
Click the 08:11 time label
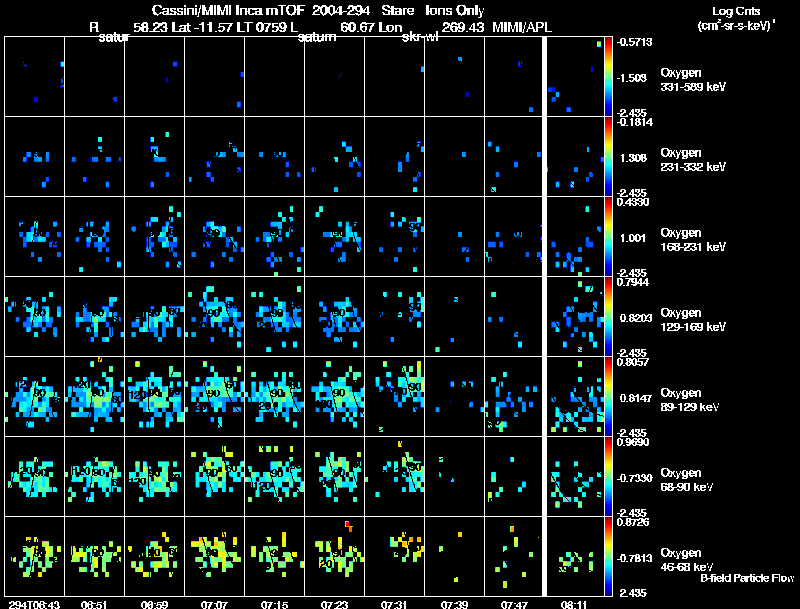coord(574,604)
